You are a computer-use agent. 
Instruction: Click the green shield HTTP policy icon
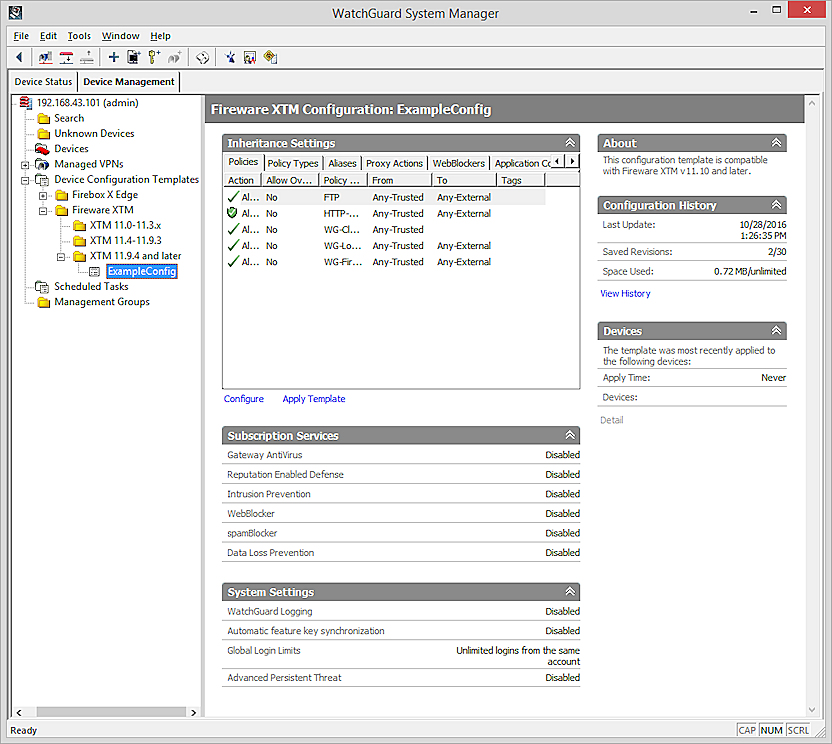(232, 213)
